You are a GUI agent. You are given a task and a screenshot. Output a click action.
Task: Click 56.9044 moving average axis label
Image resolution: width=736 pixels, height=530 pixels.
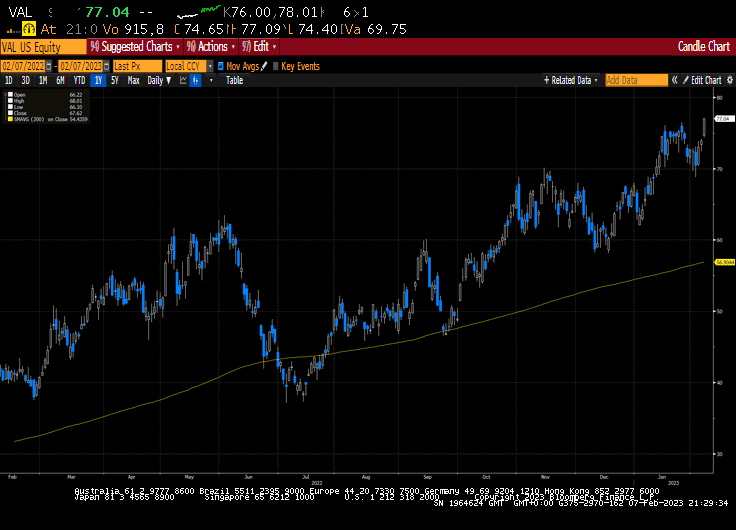[x=725, y=262]
